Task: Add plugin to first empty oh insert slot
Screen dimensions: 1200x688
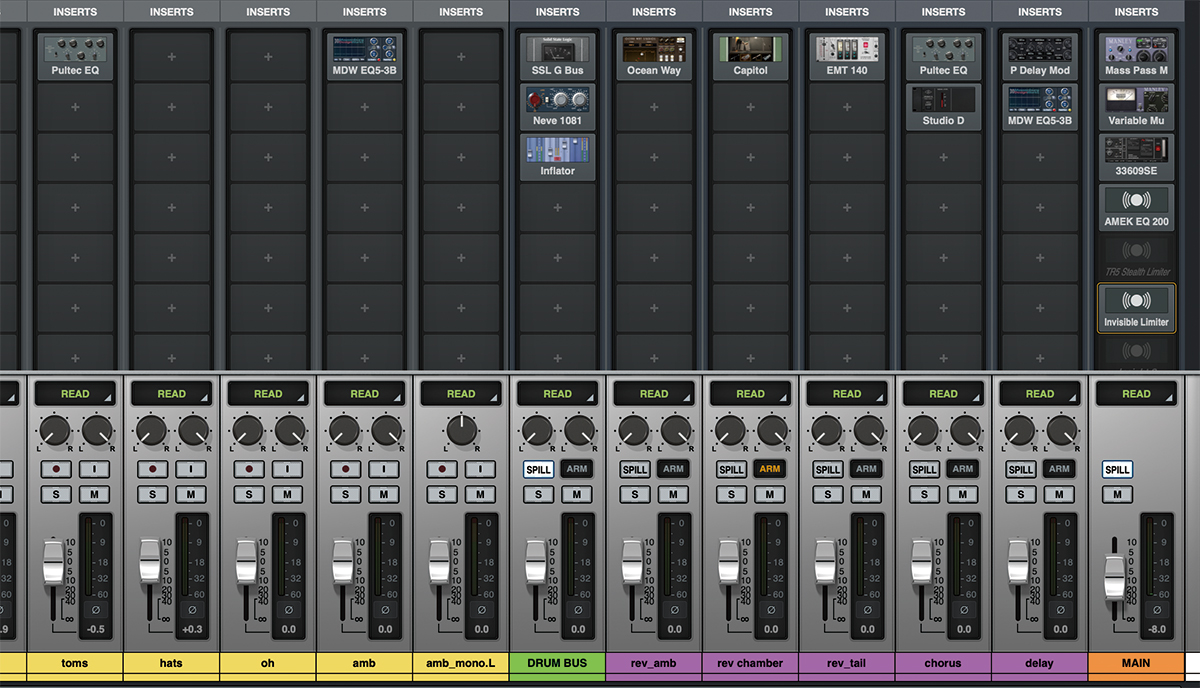Action: (268, 57)
